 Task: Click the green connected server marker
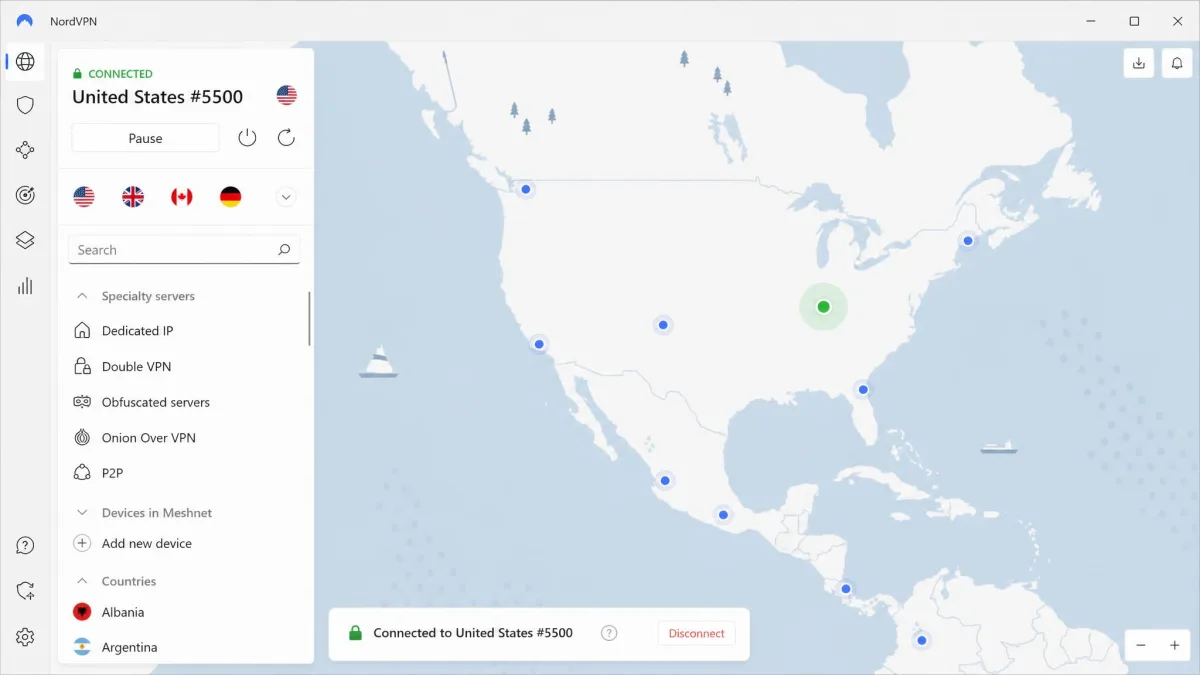[x=823, y=307]
